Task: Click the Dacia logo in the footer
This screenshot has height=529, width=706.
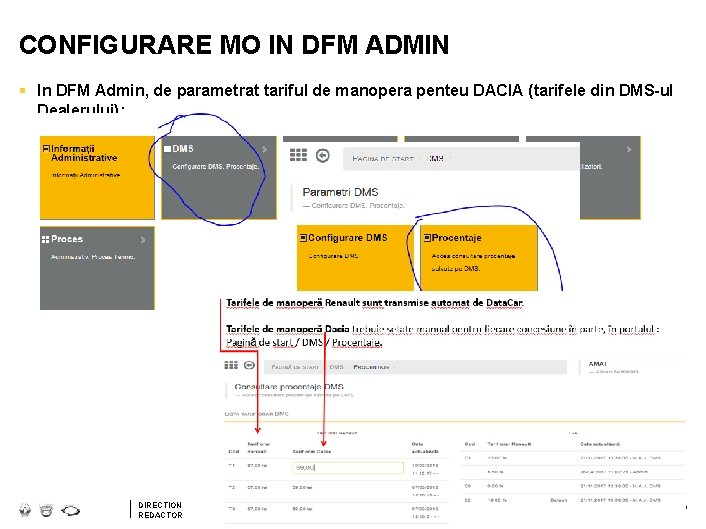Action: tap(46, 510)
